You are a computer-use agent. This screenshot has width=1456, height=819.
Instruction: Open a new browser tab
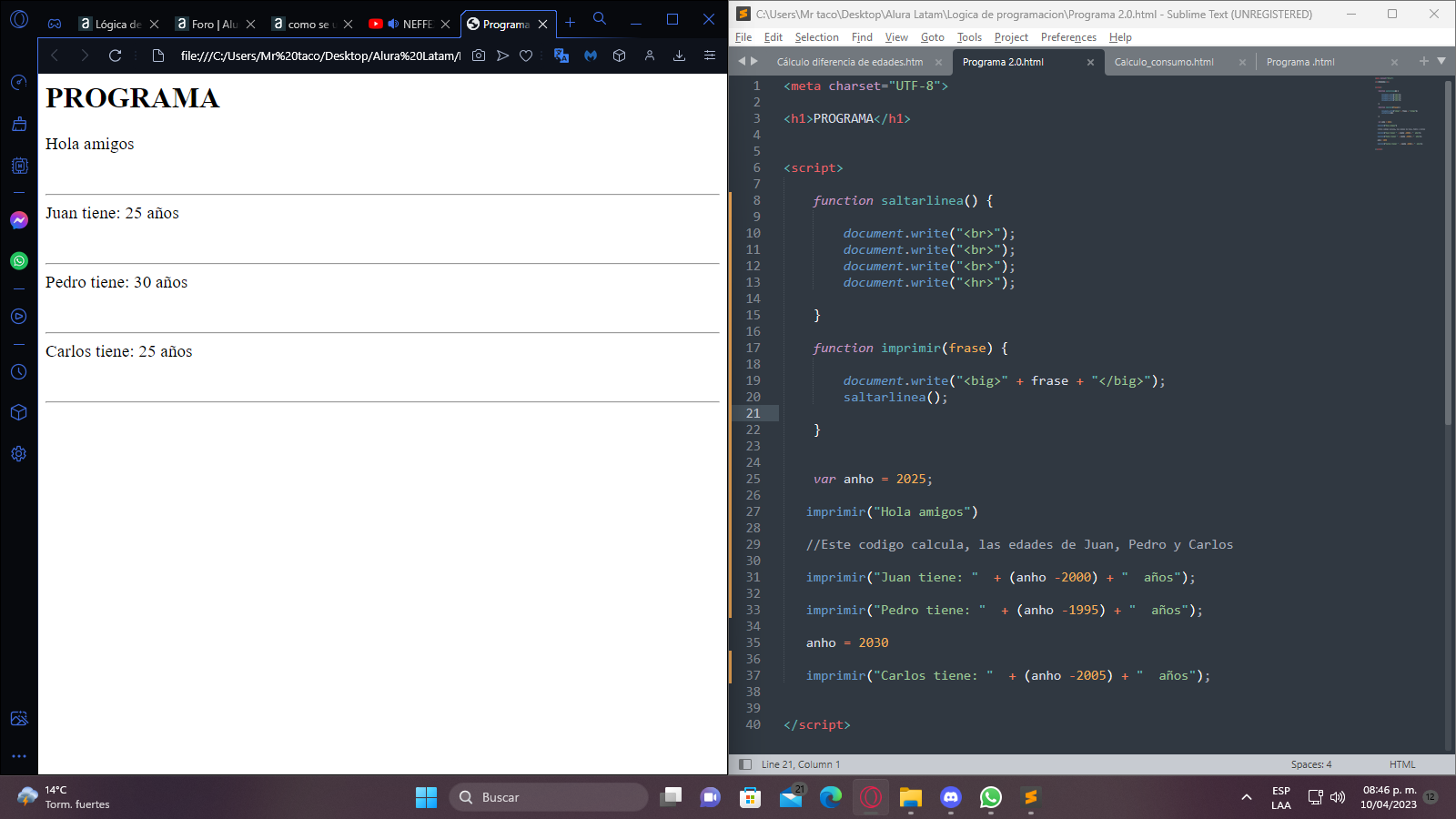click(571, 23)
